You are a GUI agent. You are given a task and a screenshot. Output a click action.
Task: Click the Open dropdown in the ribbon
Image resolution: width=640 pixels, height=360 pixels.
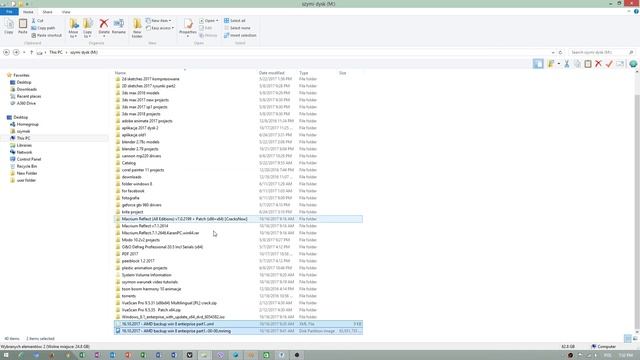tap(209, 20)
